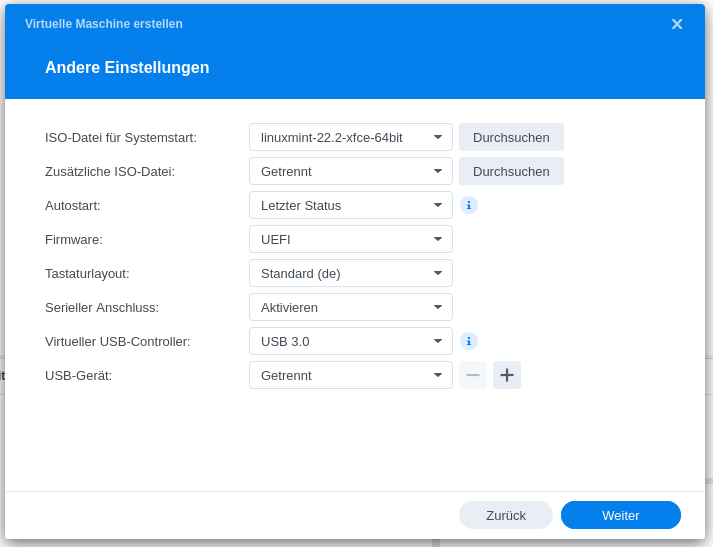
Task: Click Durchsuchen for Zusätzliche ISO-Datei
Action: [x=511, y=171]
